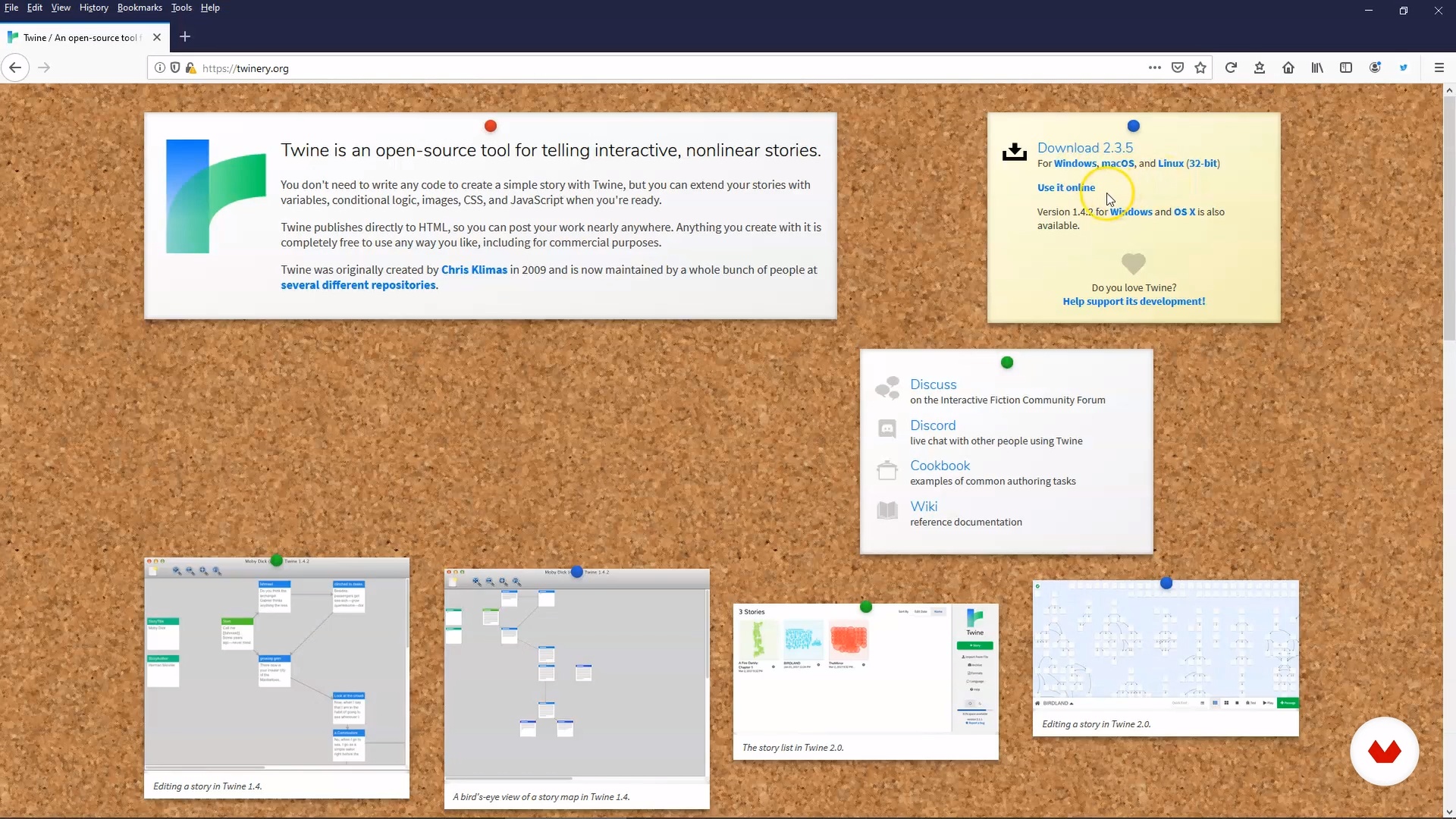This screenshot has height=819, width=1456.
Task: Click the browser Back arrow button
Action: point(15,67)
